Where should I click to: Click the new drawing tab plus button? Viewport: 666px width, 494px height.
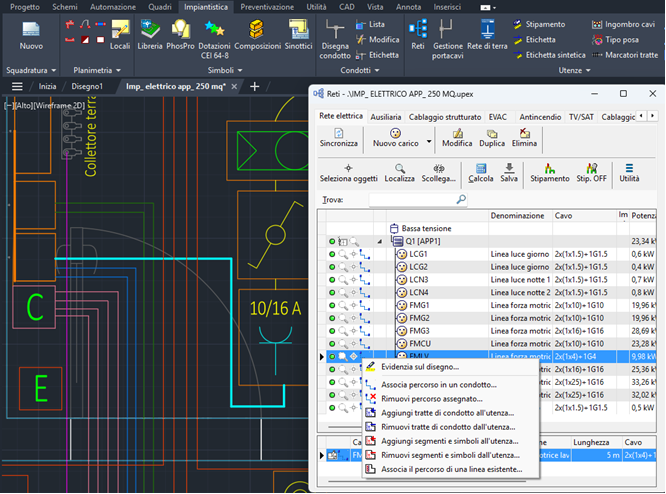click(x=254, y=87)
